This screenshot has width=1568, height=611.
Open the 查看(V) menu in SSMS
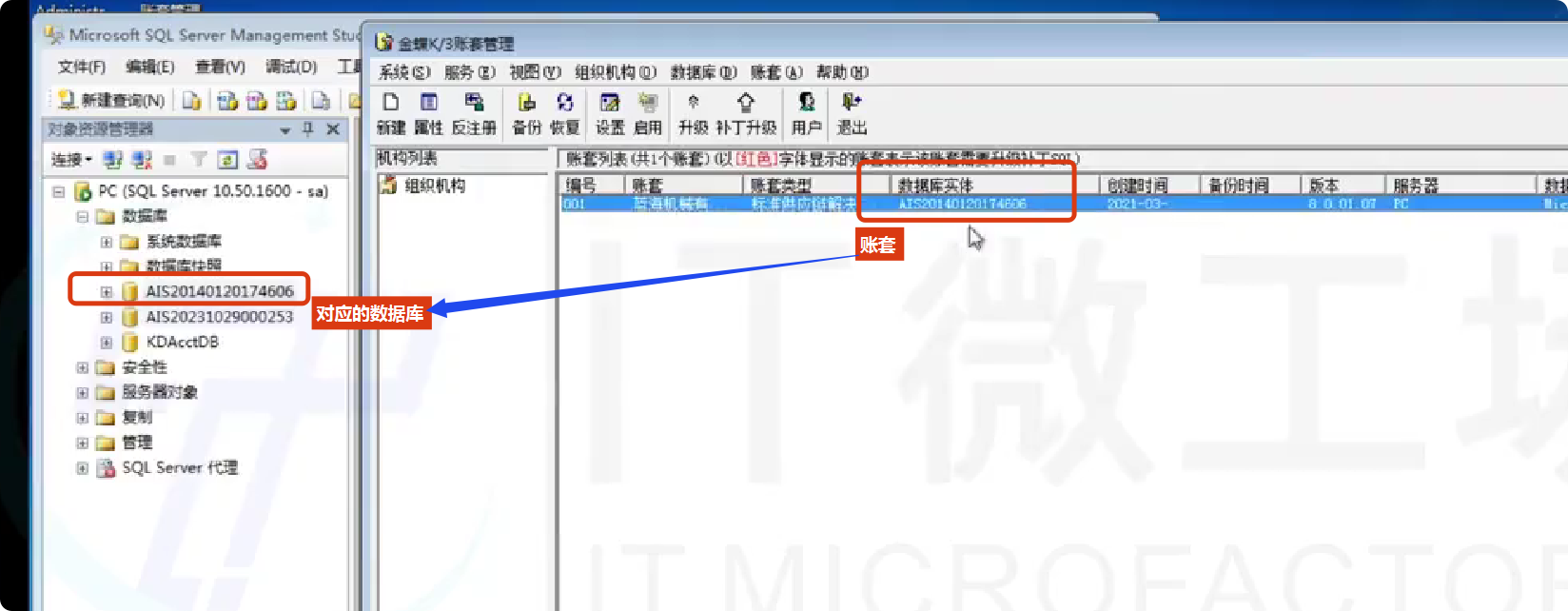click(221, 67)
